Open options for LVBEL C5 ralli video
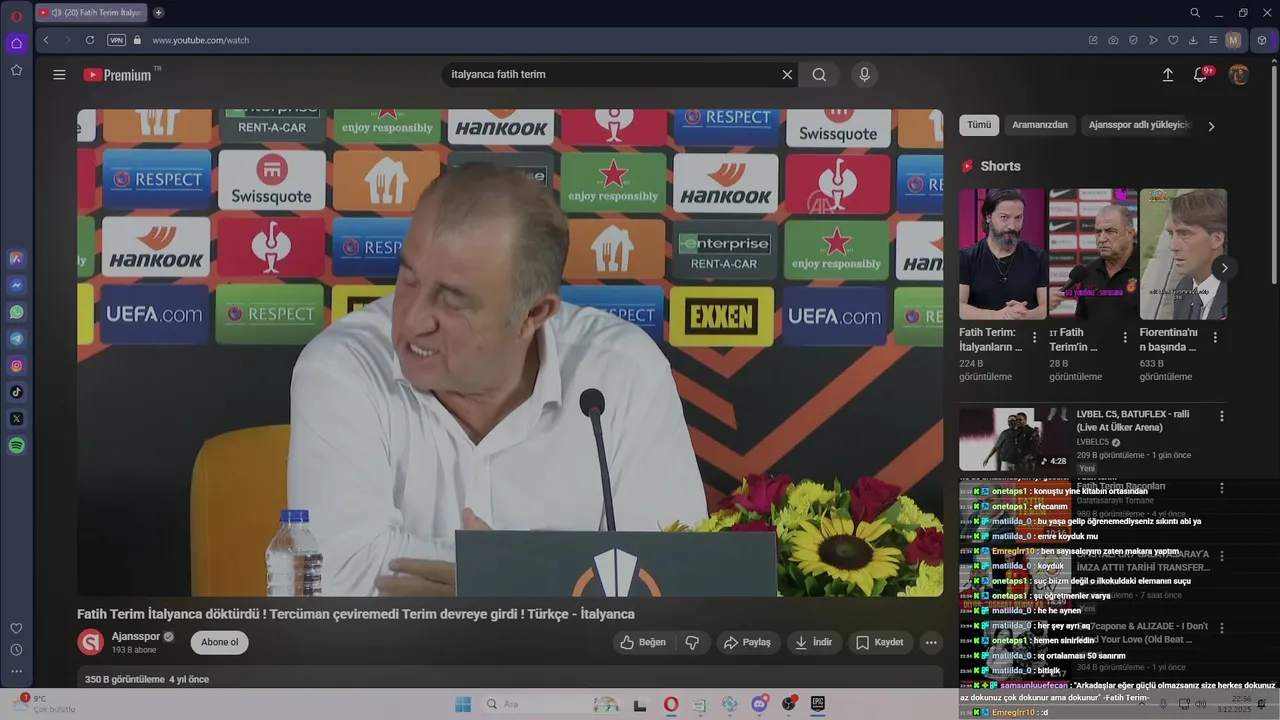The height and width of the screenshot is (720, 1280). 1221,416
